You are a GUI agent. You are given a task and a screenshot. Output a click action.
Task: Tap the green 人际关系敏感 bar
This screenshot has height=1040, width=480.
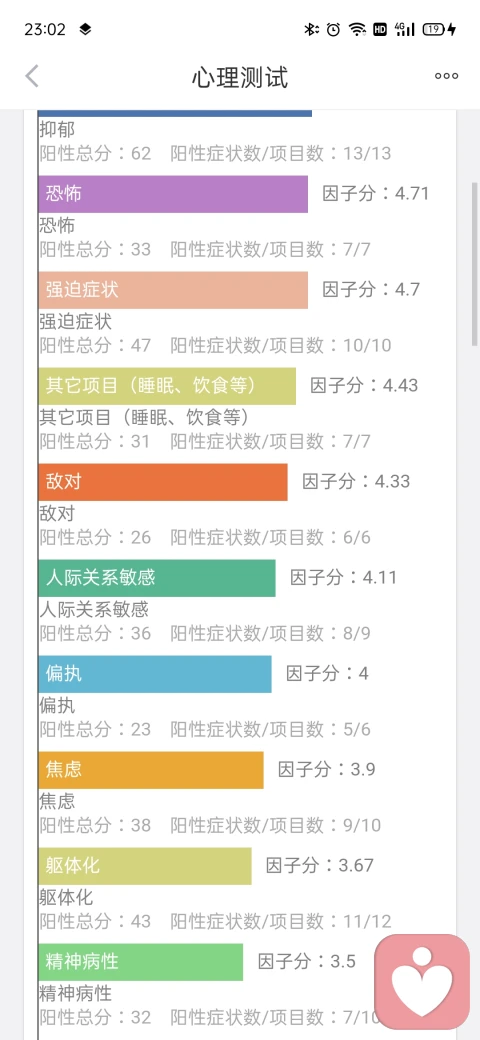tap(157, 578)
